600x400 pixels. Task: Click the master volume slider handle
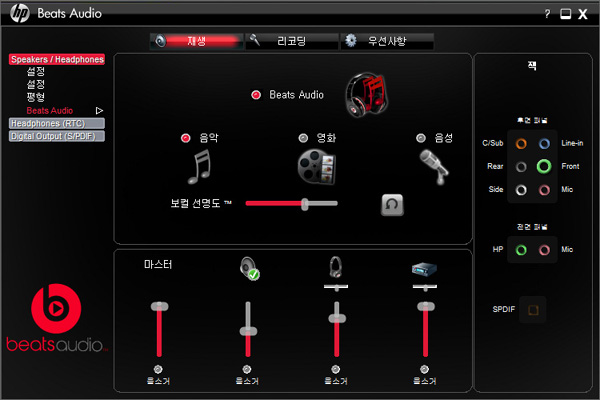(x=160, y=306)
